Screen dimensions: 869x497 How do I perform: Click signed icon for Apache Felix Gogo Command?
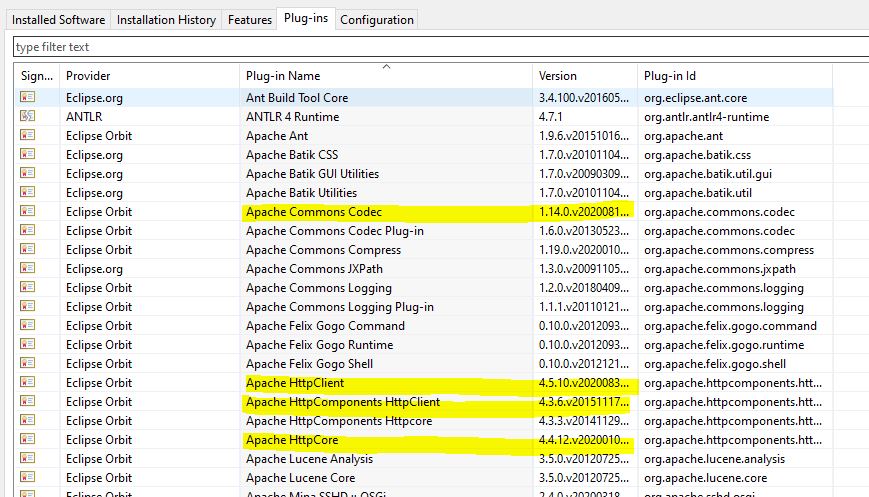(x=28, y=325)
